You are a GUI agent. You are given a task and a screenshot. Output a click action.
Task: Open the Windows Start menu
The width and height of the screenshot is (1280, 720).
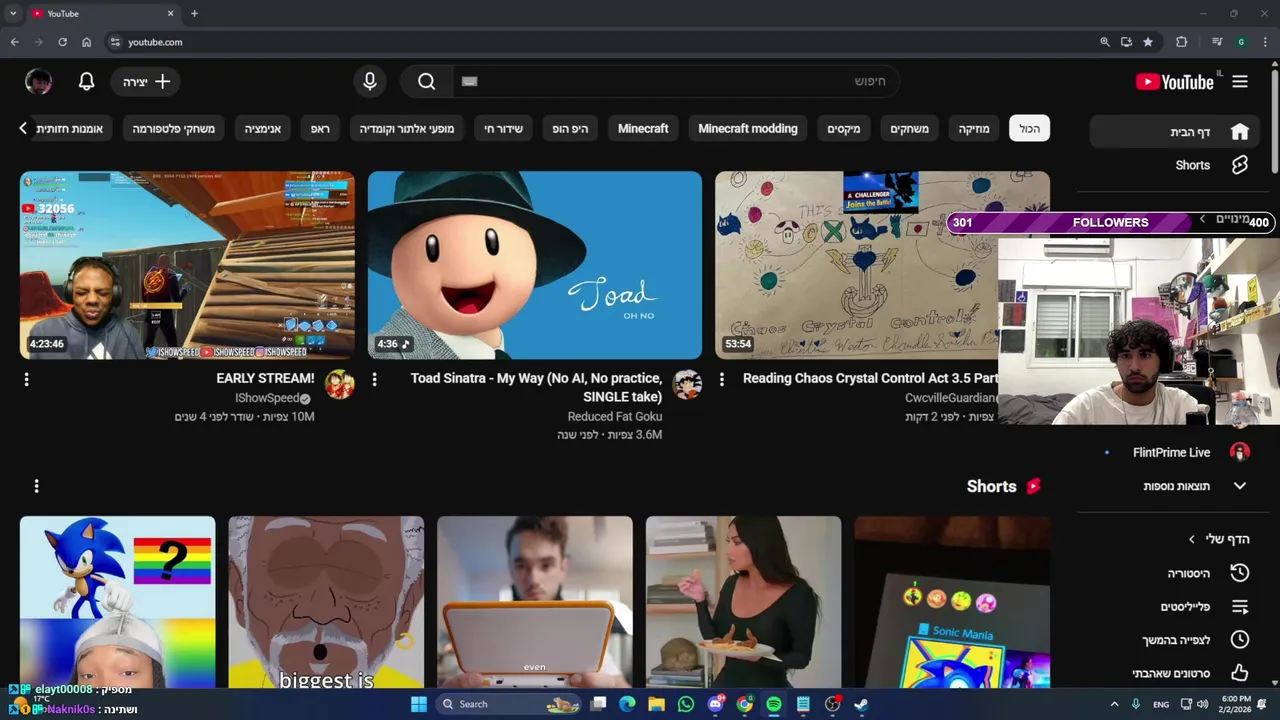[x=419, y=704]
